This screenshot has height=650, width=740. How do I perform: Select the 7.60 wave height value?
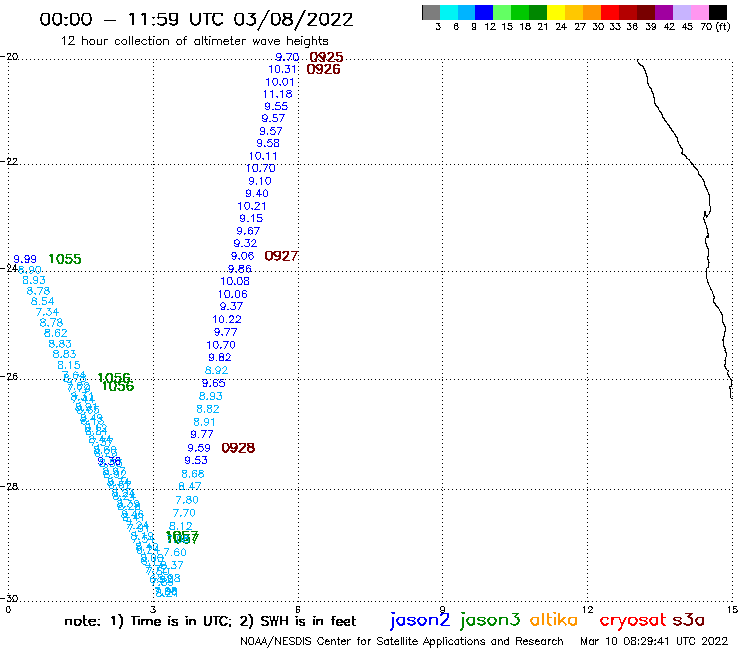[x=175, y=552]
